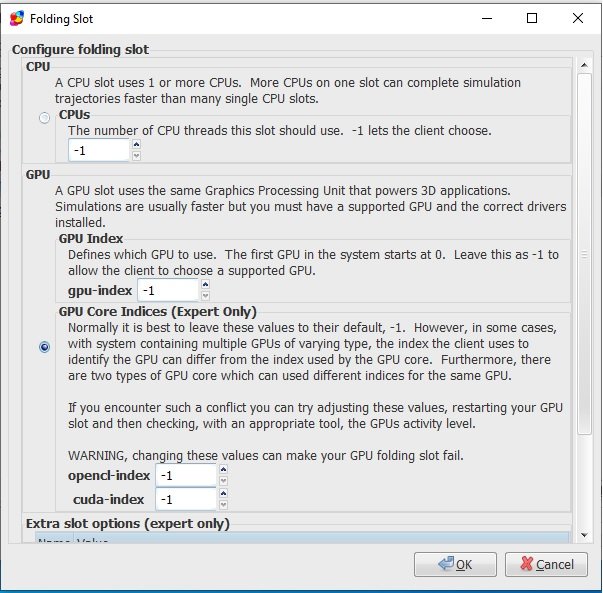Click the gpu-index input field
603x593 pixels.
[x=168, y=290]
